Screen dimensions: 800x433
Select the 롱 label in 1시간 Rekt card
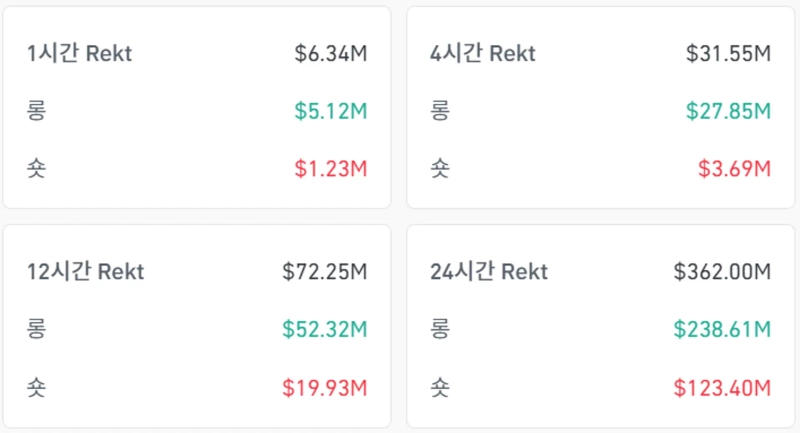pyautogui.click(x=37, y=111)
